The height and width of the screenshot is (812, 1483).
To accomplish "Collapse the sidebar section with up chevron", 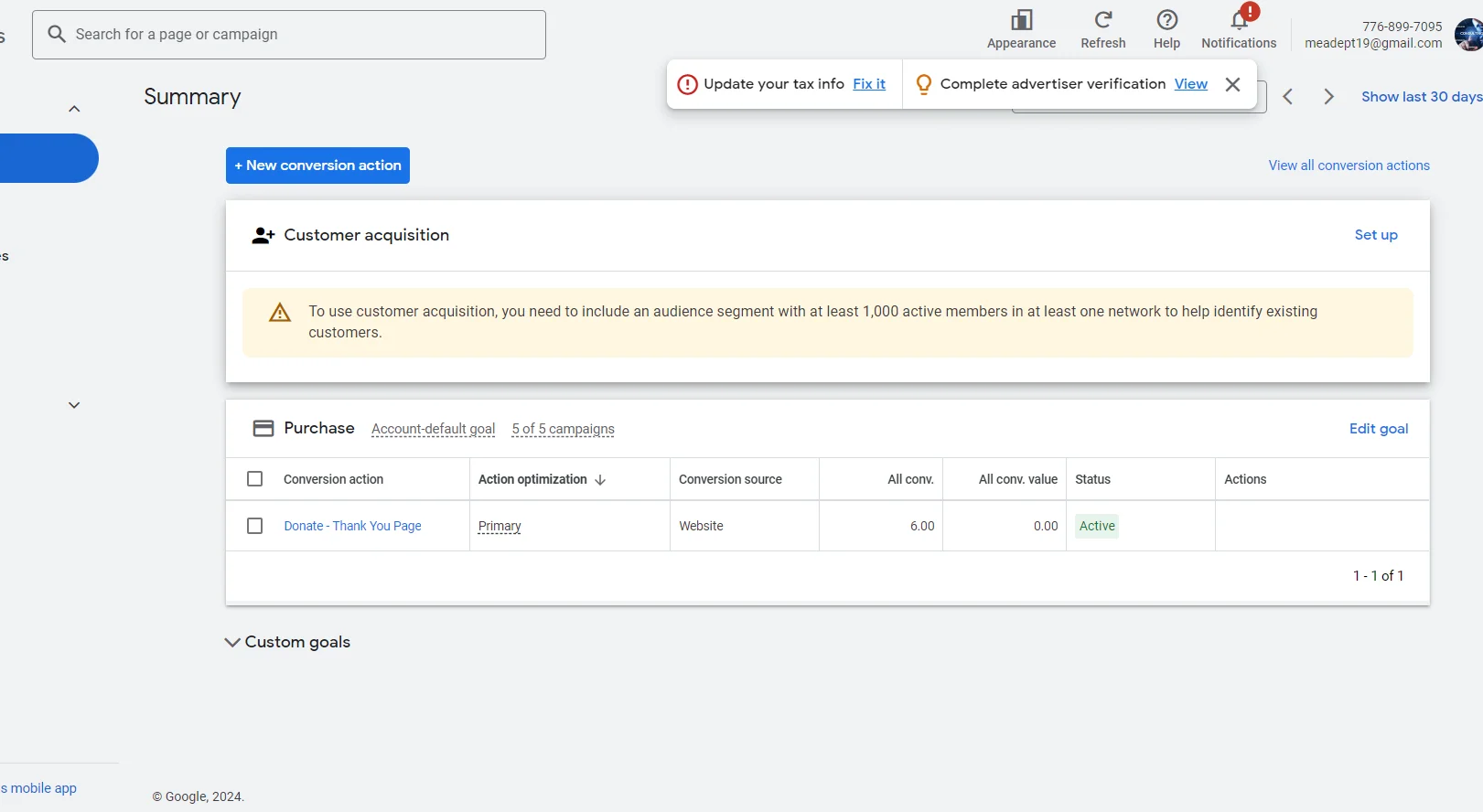I will pyautogui.click(x=74, y=109).
